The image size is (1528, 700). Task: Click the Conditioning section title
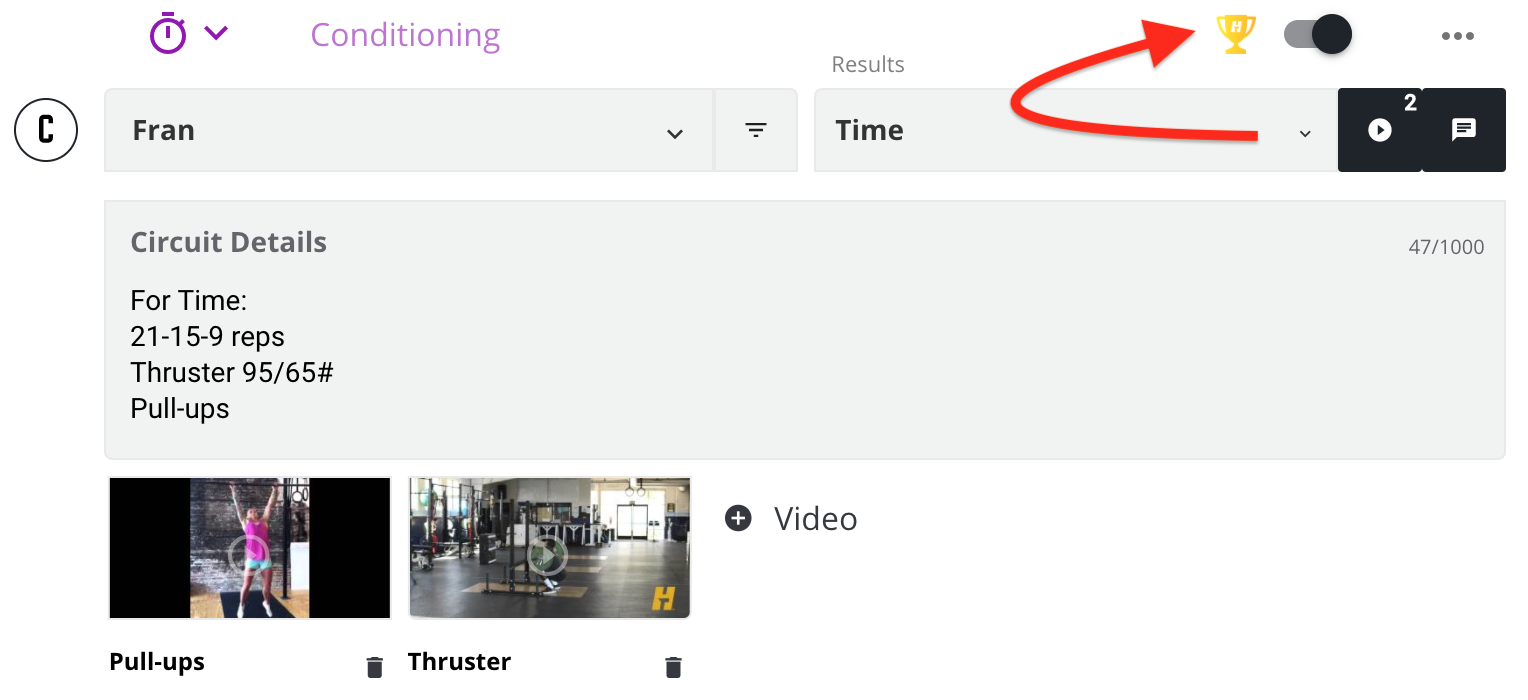point(405,35)
